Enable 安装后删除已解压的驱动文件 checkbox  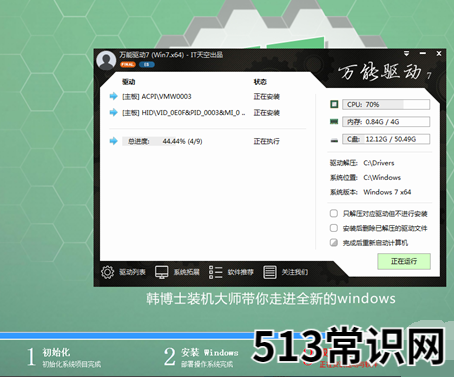click(x=334, y=228)
